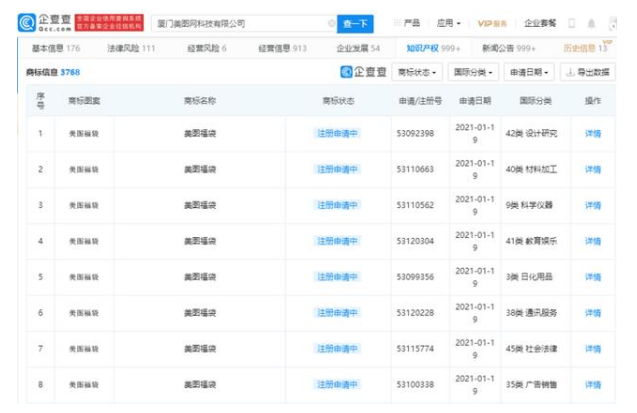Click the 企查查 logo above the table

point(363,72)
